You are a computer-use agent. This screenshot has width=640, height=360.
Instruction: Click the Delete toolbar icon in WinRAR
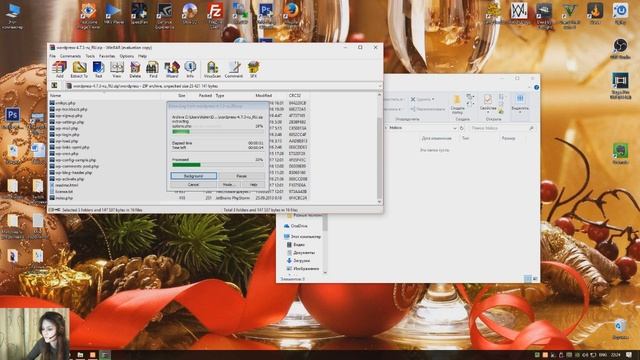point(135,69)
